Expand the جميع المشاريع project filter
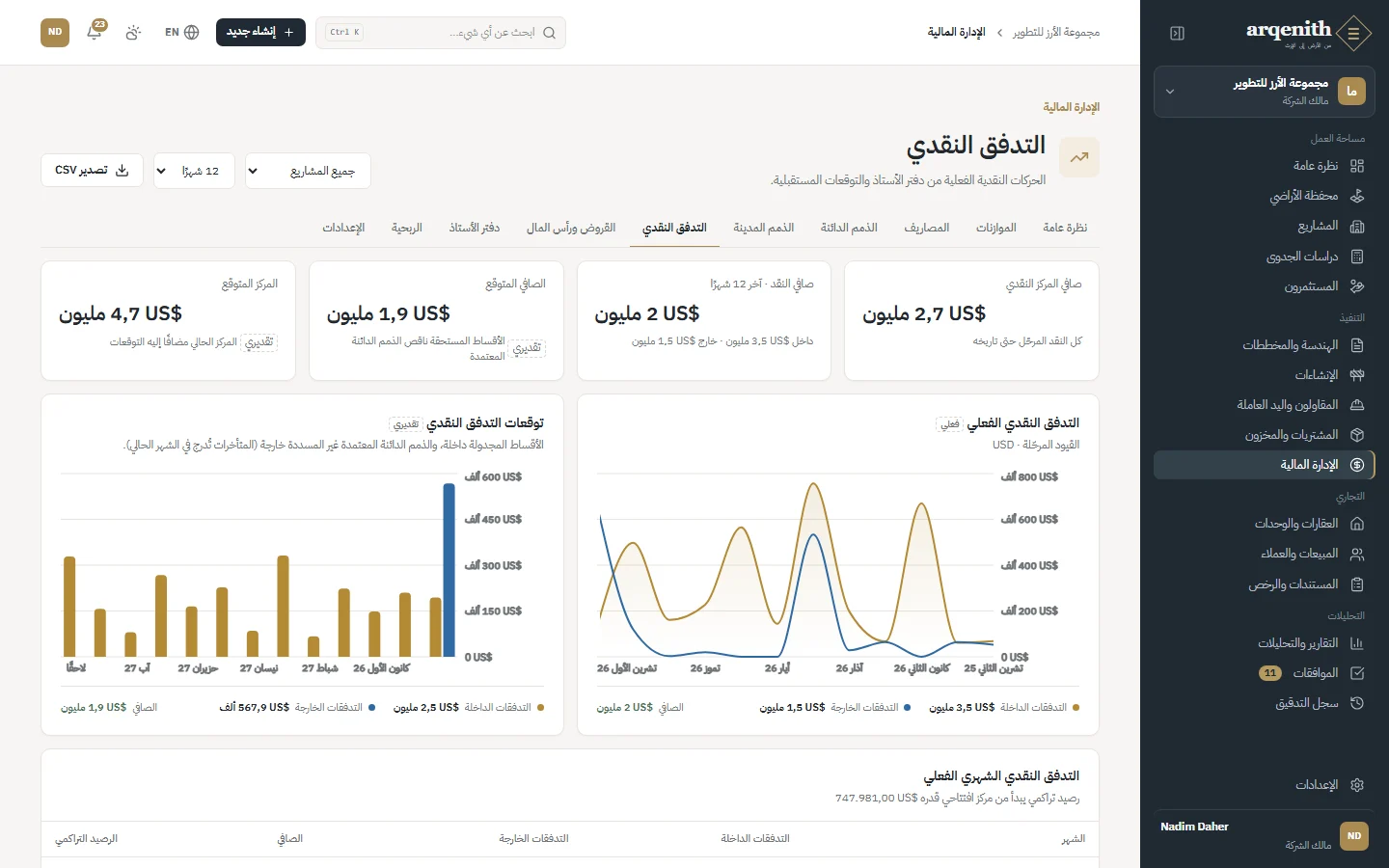This screenshot has width=1389, height=868. point(308,171)
